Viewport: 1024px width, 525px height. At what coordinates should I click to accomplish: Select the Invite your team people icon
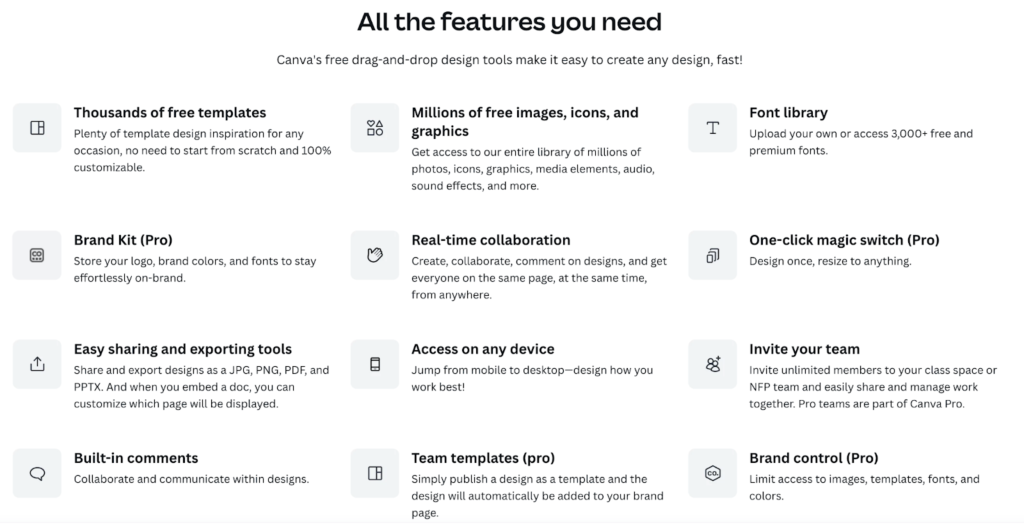tap(713, 364)
